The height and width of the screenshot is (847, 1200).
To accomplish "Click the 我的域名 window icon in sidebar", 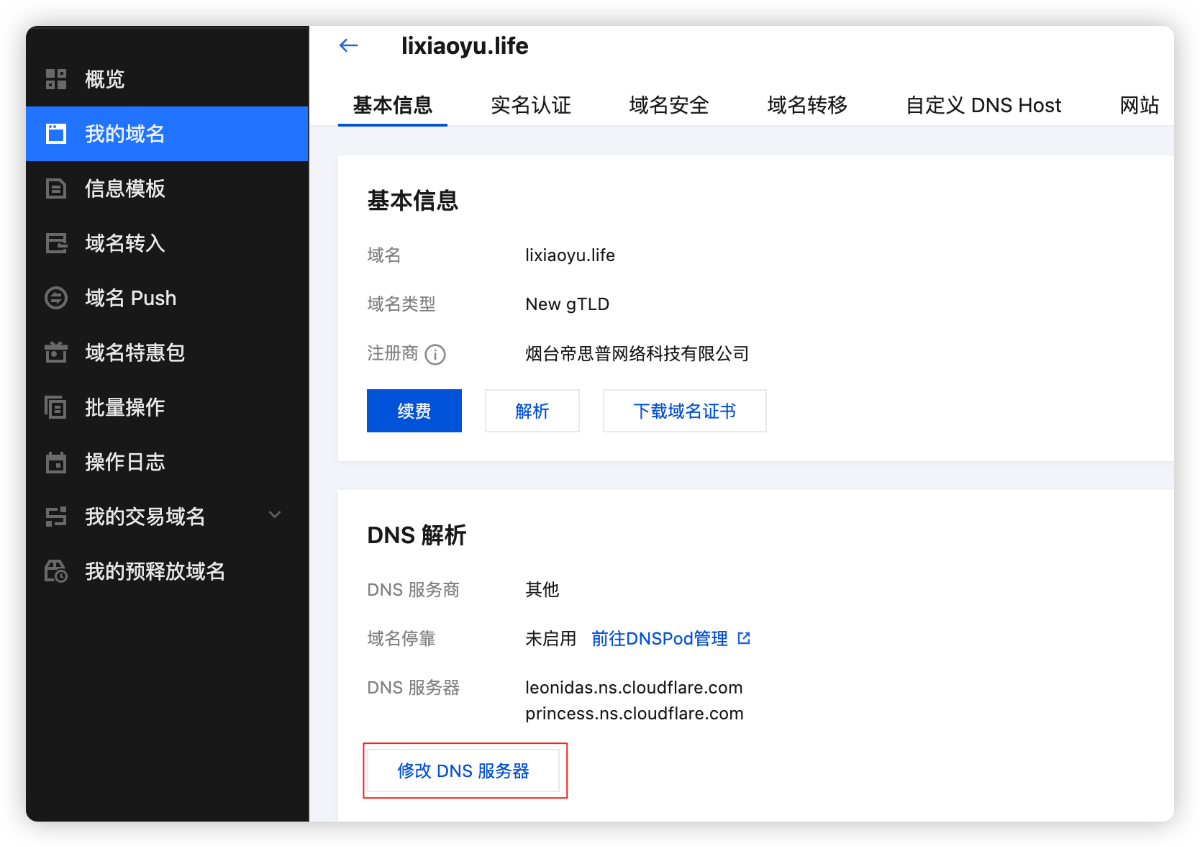I will coord(56,134).
